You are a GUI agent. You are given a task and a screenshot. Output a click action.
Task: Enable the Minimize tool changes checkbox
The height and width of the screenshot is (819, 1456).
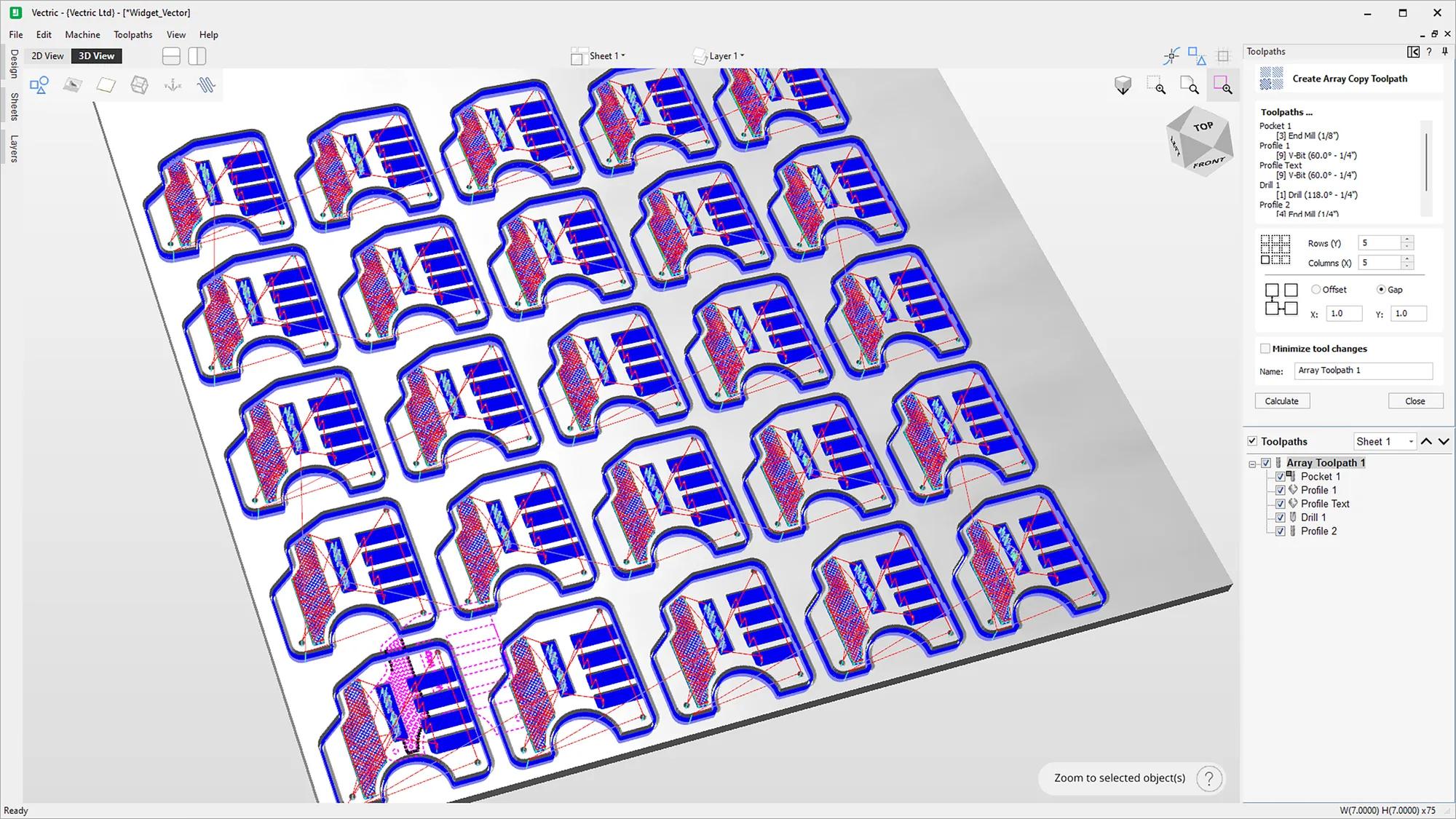tap(1265, 348)
